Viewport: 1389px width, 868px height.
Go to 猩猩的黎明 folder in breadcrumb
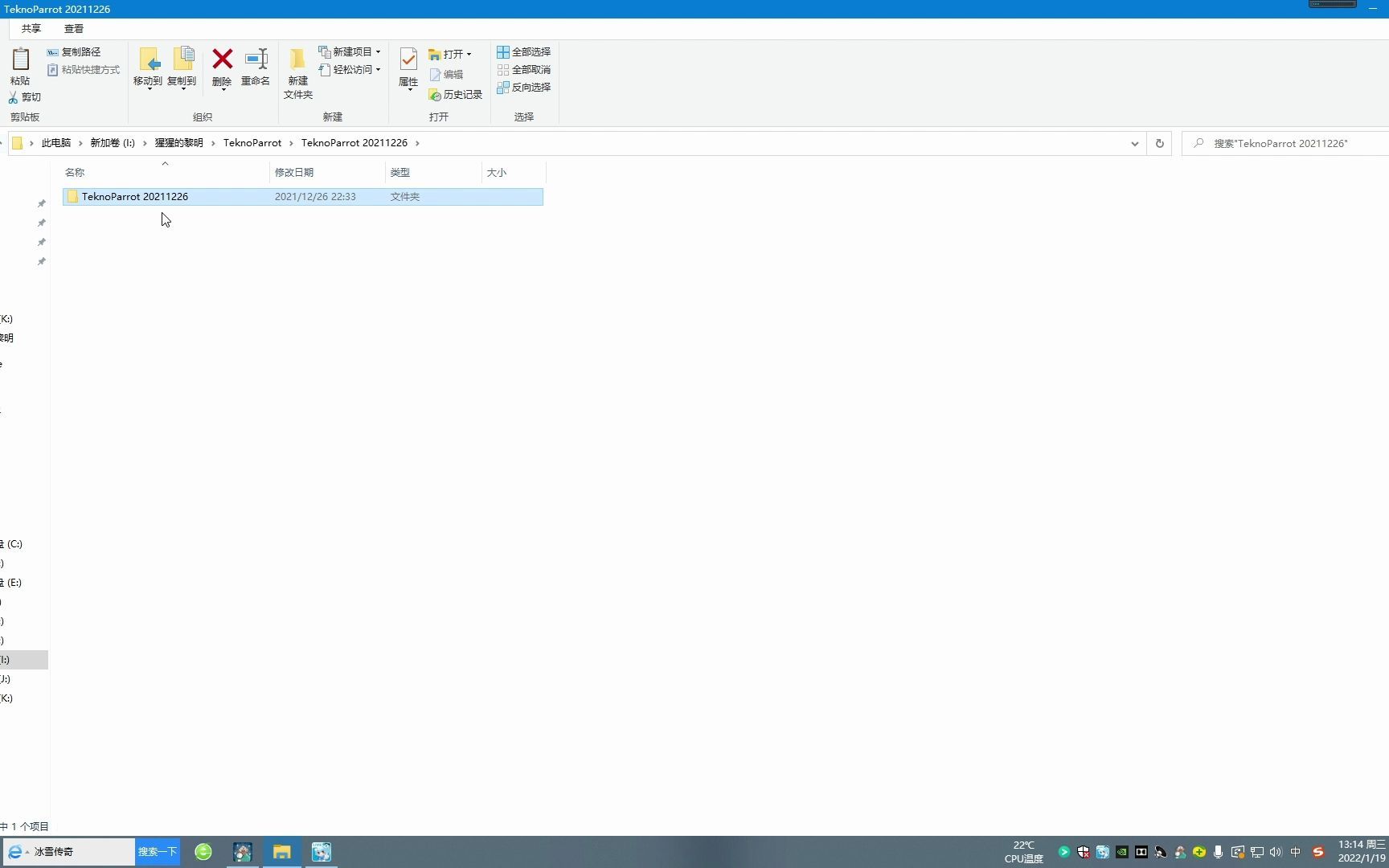click(178, 143)
